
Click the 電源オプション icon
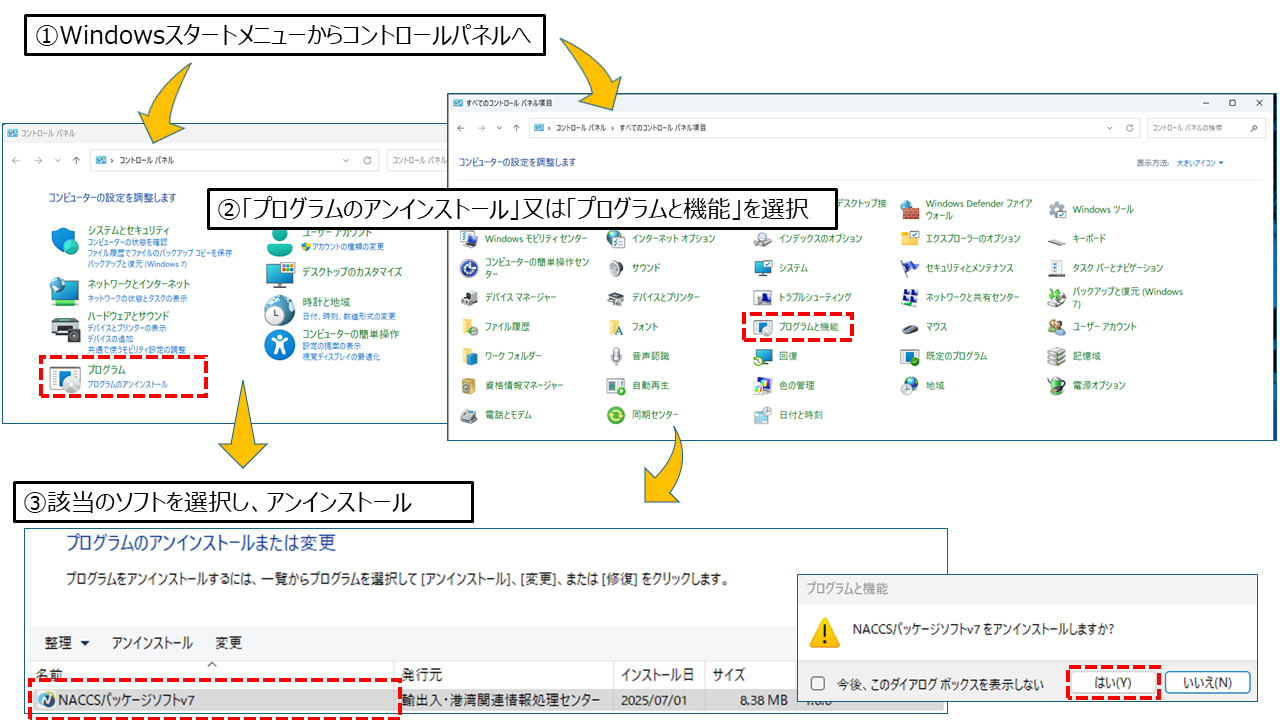tap(1057, 386)
